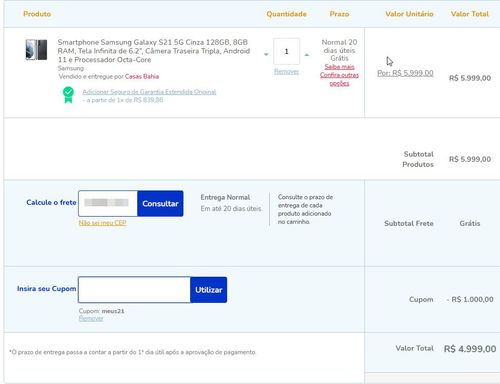Select the product row total R$ 5.999,00
This screenshot has height=384, width=500.
coord(470,78)
